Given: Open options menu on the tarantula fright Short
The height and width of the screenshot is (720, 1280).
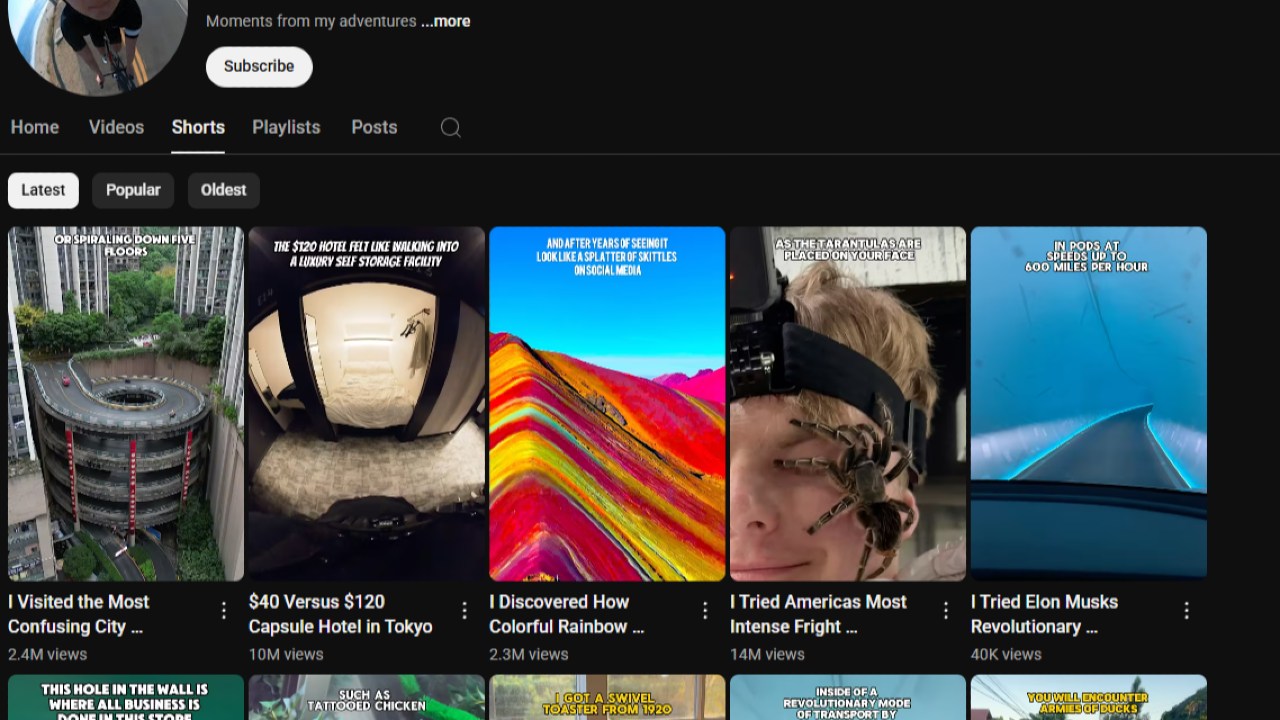Looking at the screenshot, I should pos(946,609).
